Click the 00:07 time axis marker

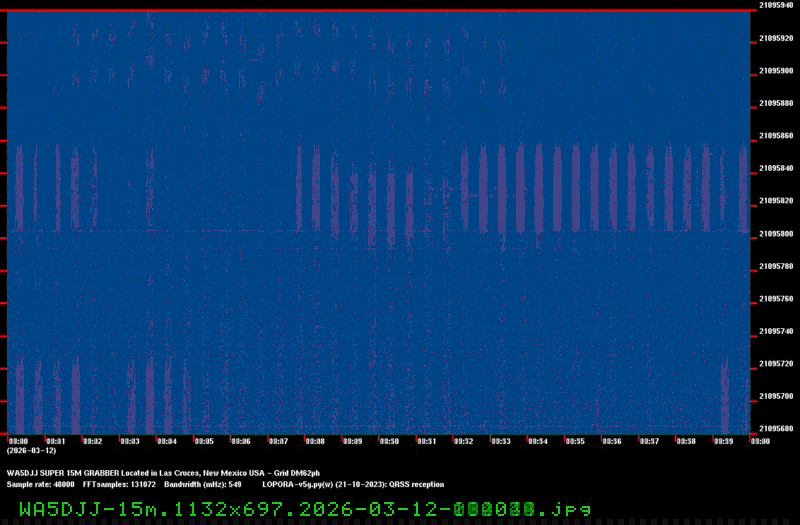[277, 441]
